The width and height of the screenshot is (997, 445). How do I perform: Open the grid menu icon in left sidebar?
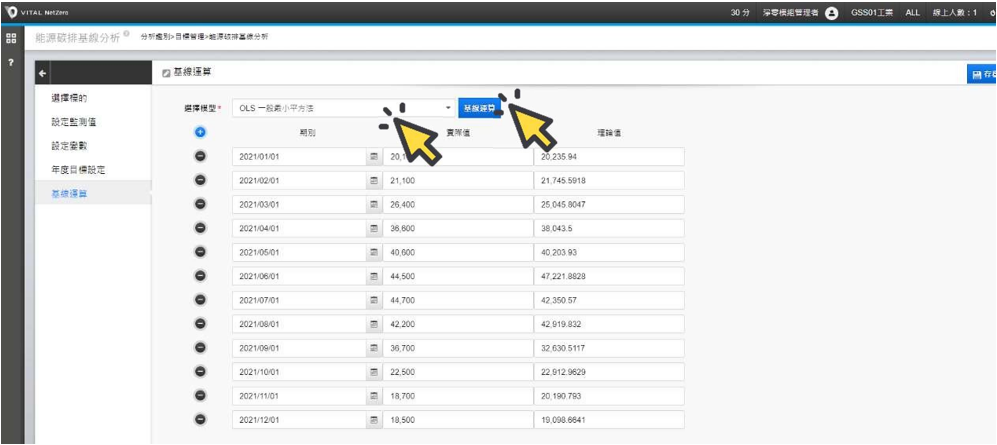point(11,38)
